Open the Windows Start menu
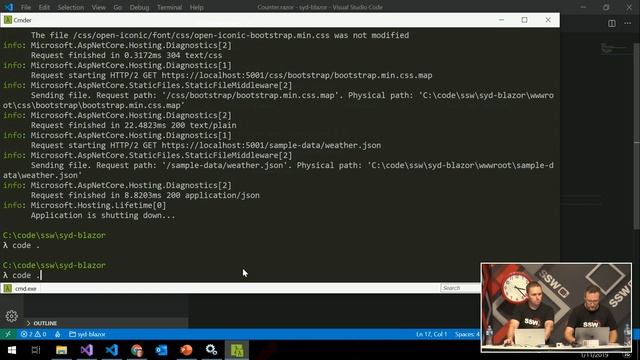The height and width of the screenshot is (360, 640). click(x=12, y=350)
